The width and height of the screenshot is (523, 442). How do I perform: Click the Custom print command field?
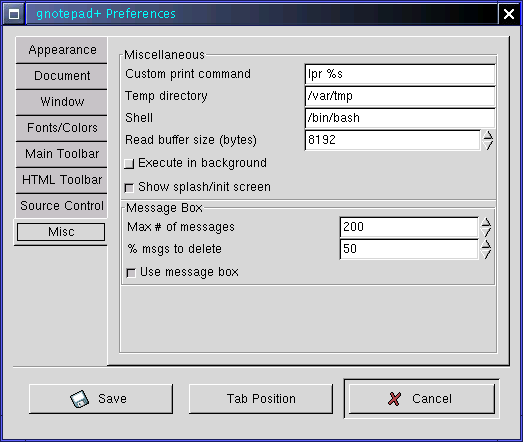click(400, 74)
